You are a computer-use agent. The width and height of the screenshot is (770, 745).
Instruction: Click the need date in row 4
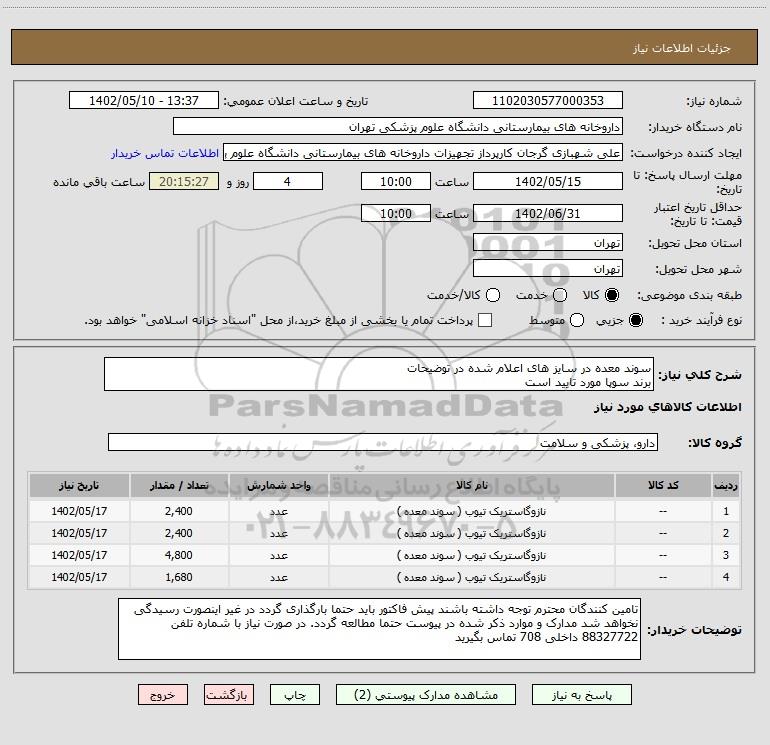[79, 577]
